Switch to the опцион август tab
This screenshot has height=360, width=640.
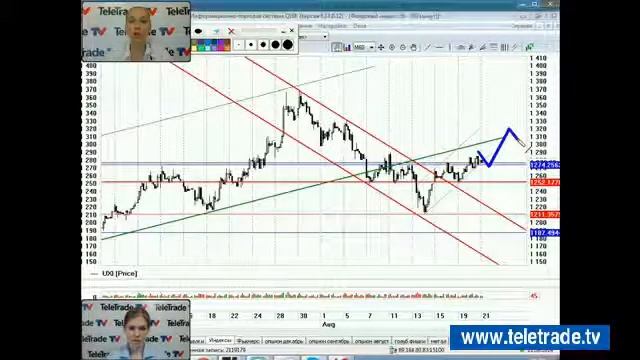(x=371, y=341)
